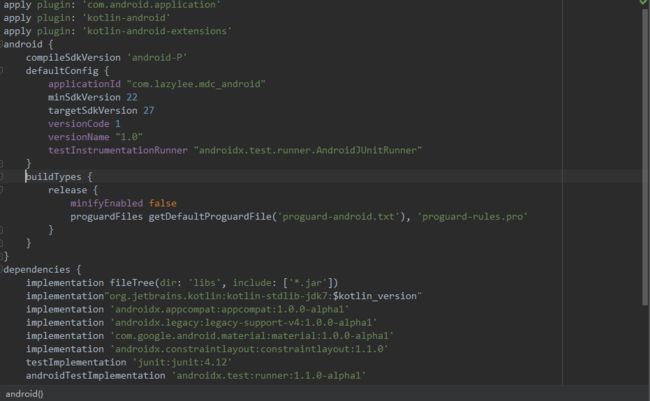
Task: Collapse the buildTypes block fold marker
Action: point(2,177)
